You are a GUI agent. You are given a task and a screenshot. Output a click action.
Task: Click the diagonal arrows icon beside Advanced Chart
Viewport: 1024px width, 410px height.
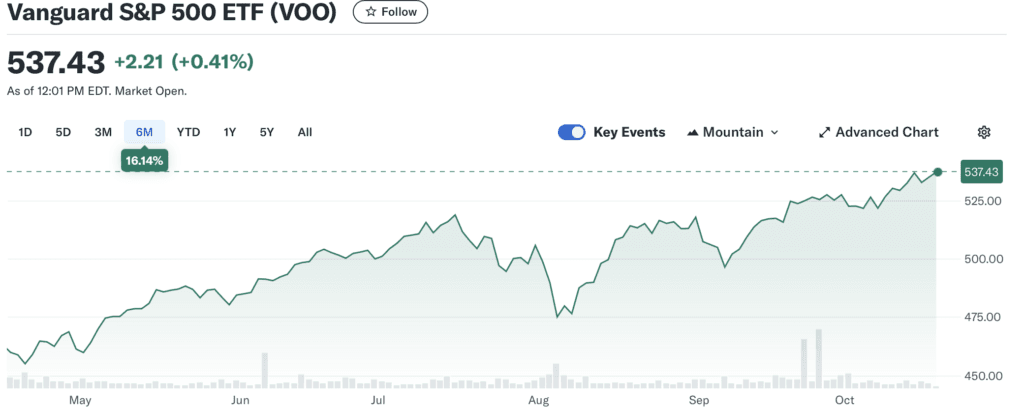click(x=825, y=132)
